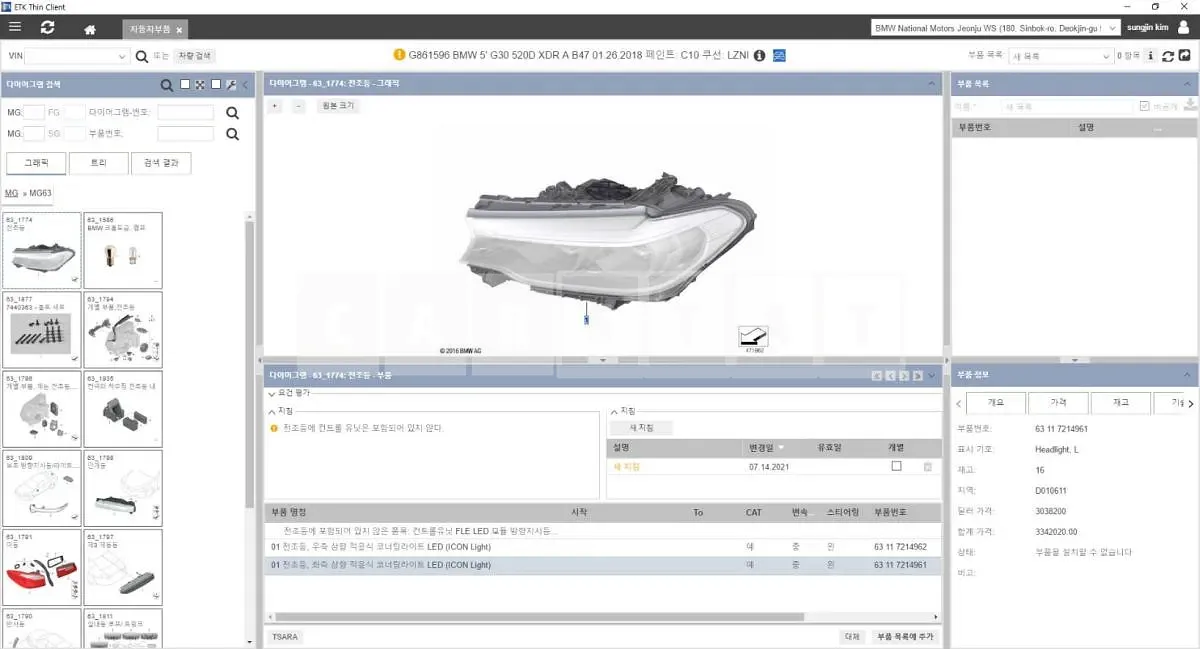
Task: Switch to the 검색 결과 tab
Action: 161,163
